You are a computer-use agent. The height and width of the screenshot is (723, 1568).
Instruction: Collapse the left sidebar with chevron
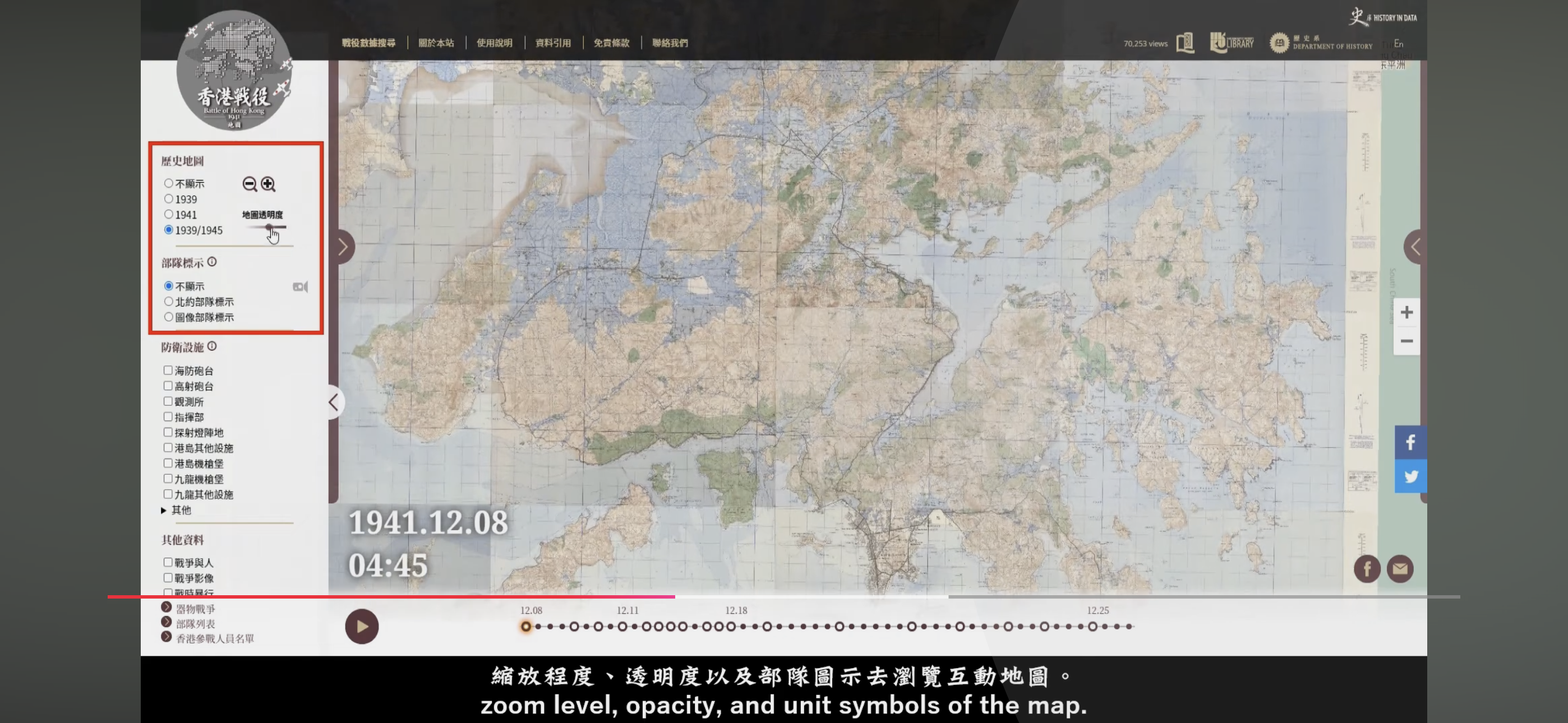(x=334, y=402)
